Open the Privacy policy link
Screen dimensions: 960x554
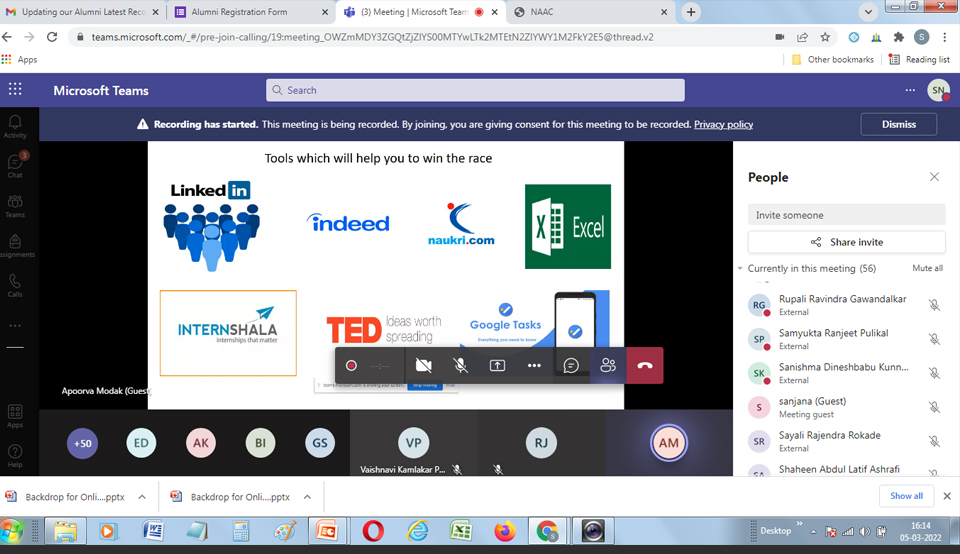click(723, 124)
